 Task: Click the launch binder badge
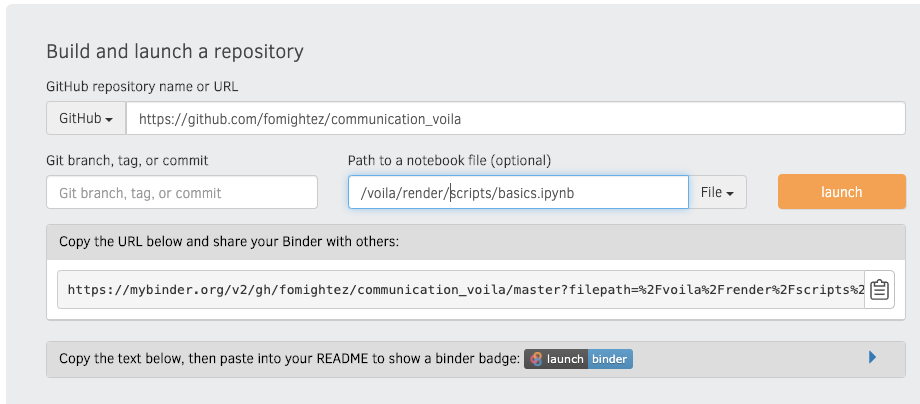coord(579,359)
